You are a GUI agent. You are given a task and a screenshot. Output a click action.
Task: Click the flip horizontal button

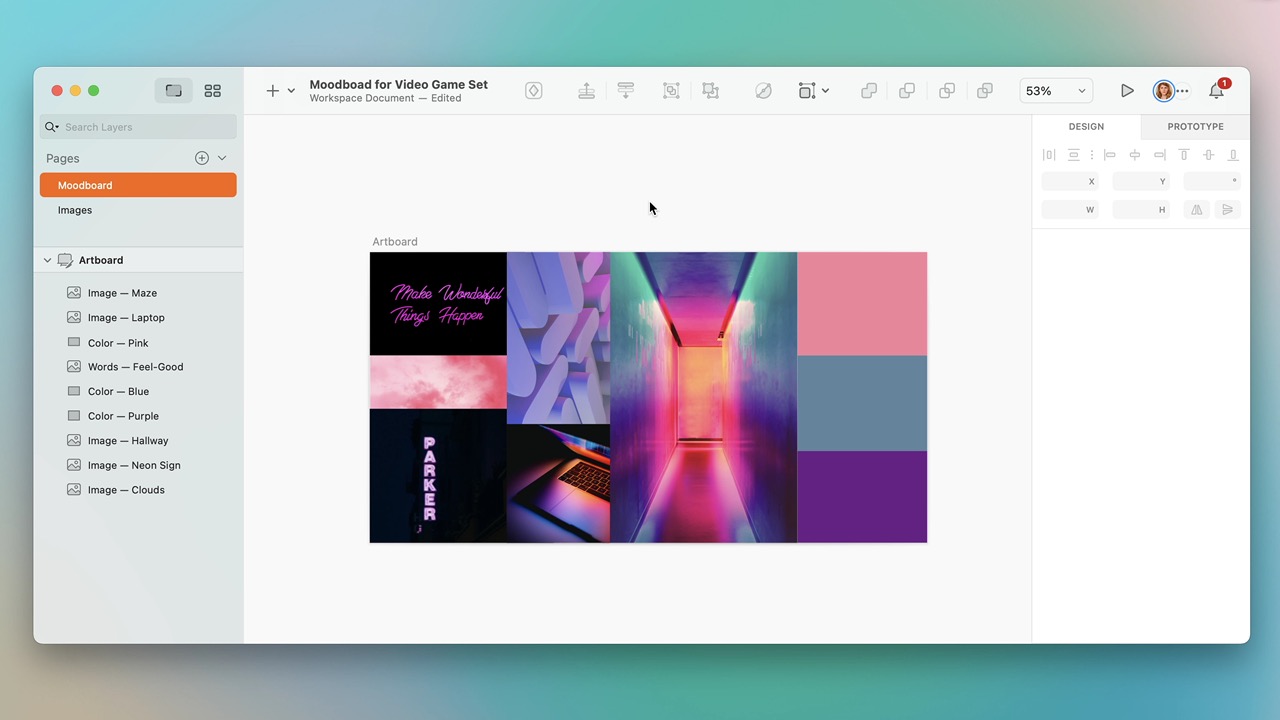click(1197, 210)
